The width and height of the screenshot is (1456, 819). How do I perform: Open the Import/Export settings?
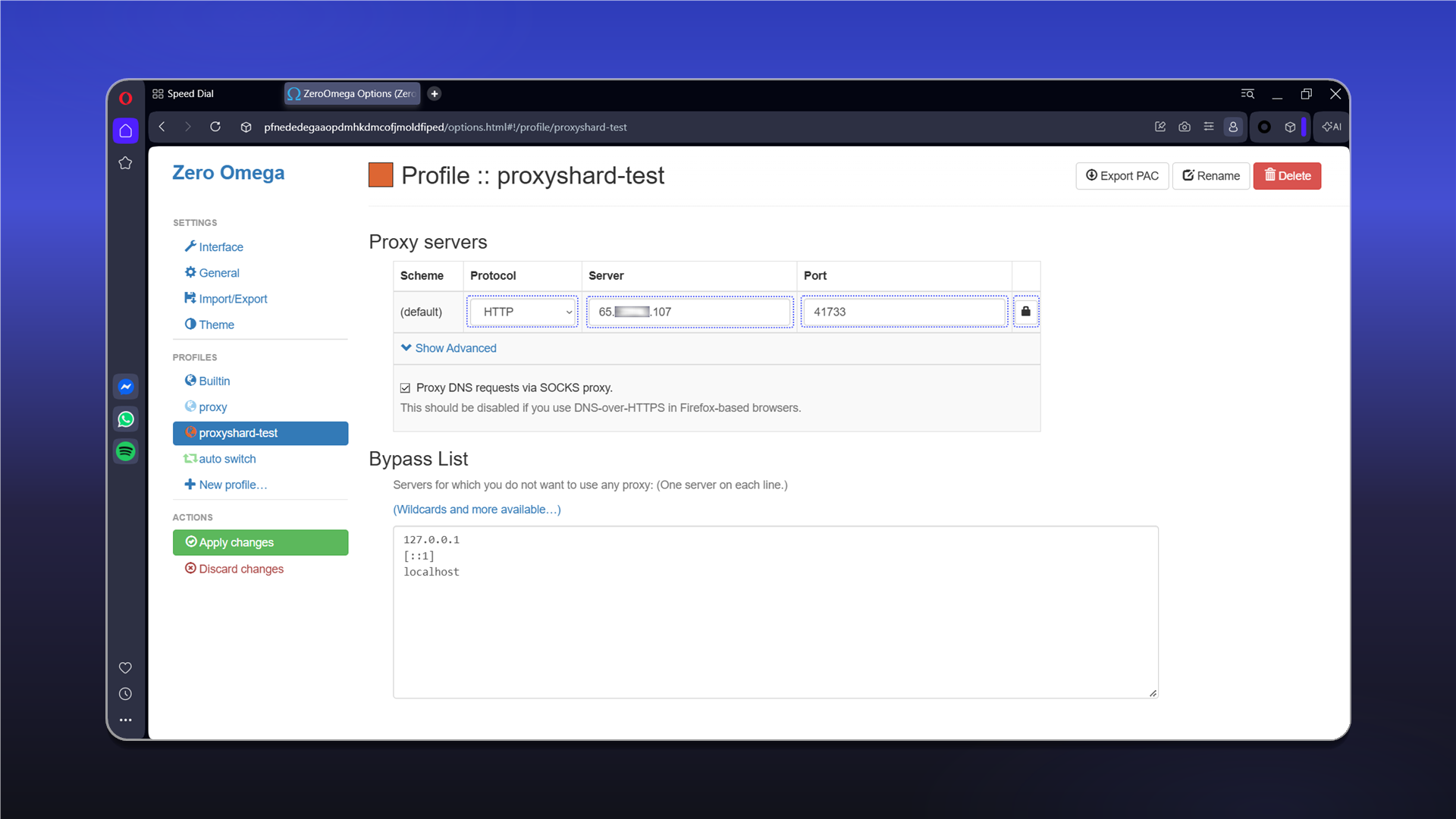point(226,299)
